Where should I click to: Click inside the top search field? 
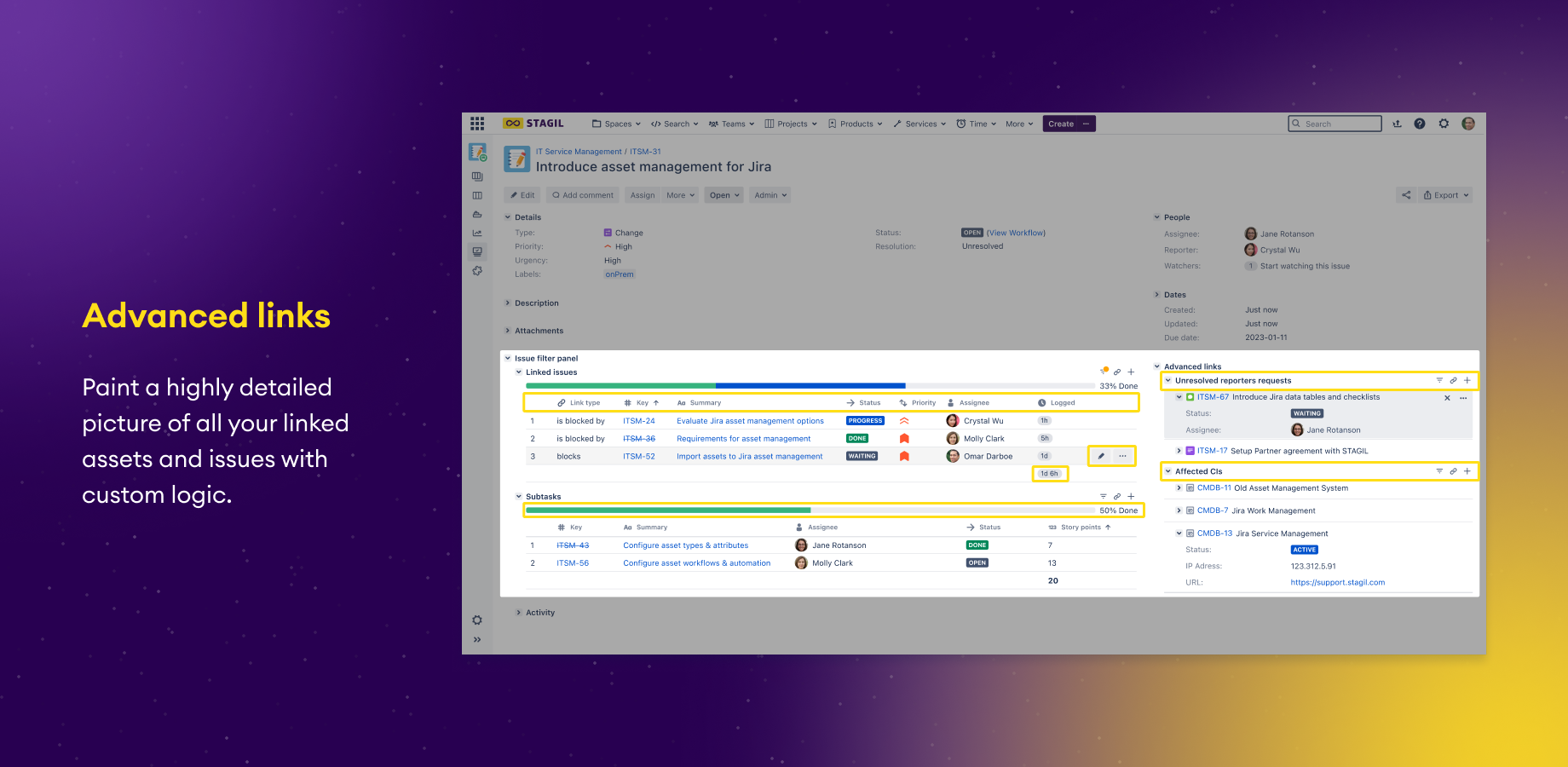point(1335,123)
